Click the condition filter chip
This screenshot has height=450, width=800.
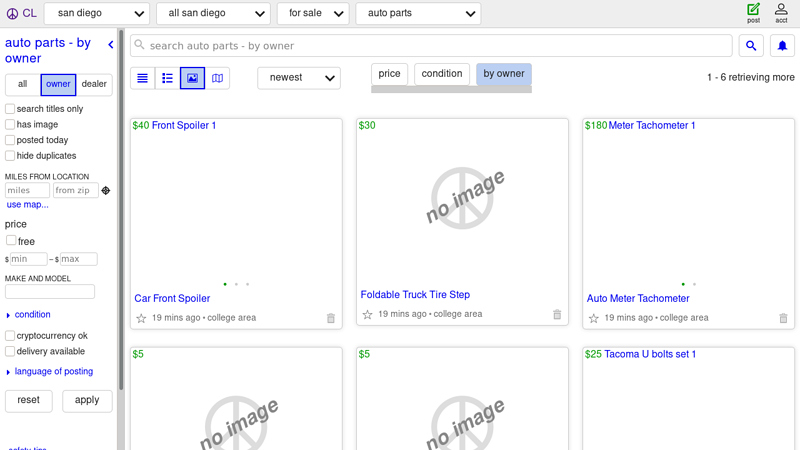click(442, 74)
